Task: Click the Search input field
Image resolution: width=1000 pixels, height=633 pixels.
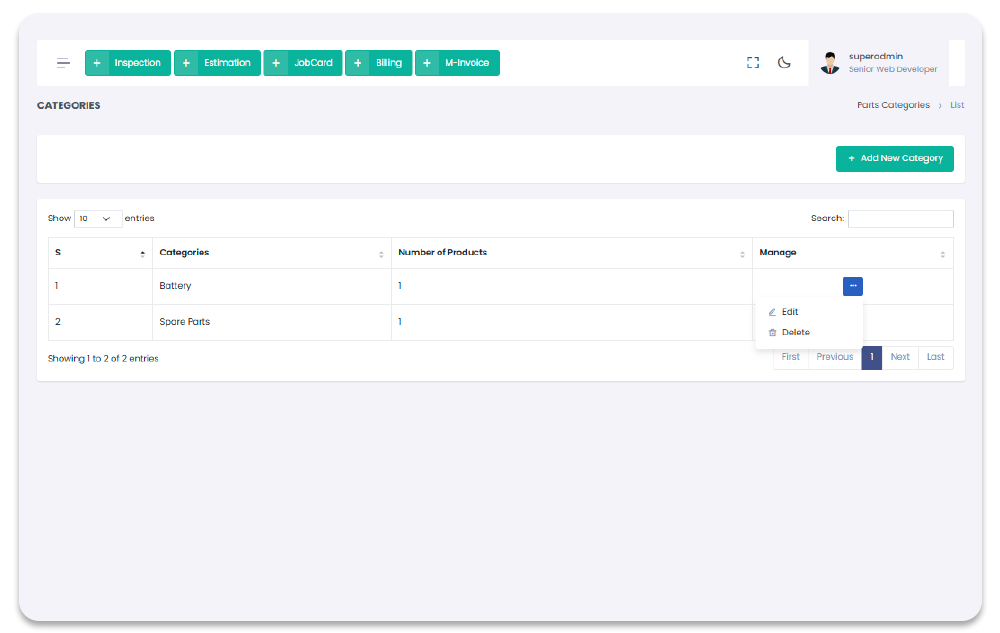Action: click(900, 218)
